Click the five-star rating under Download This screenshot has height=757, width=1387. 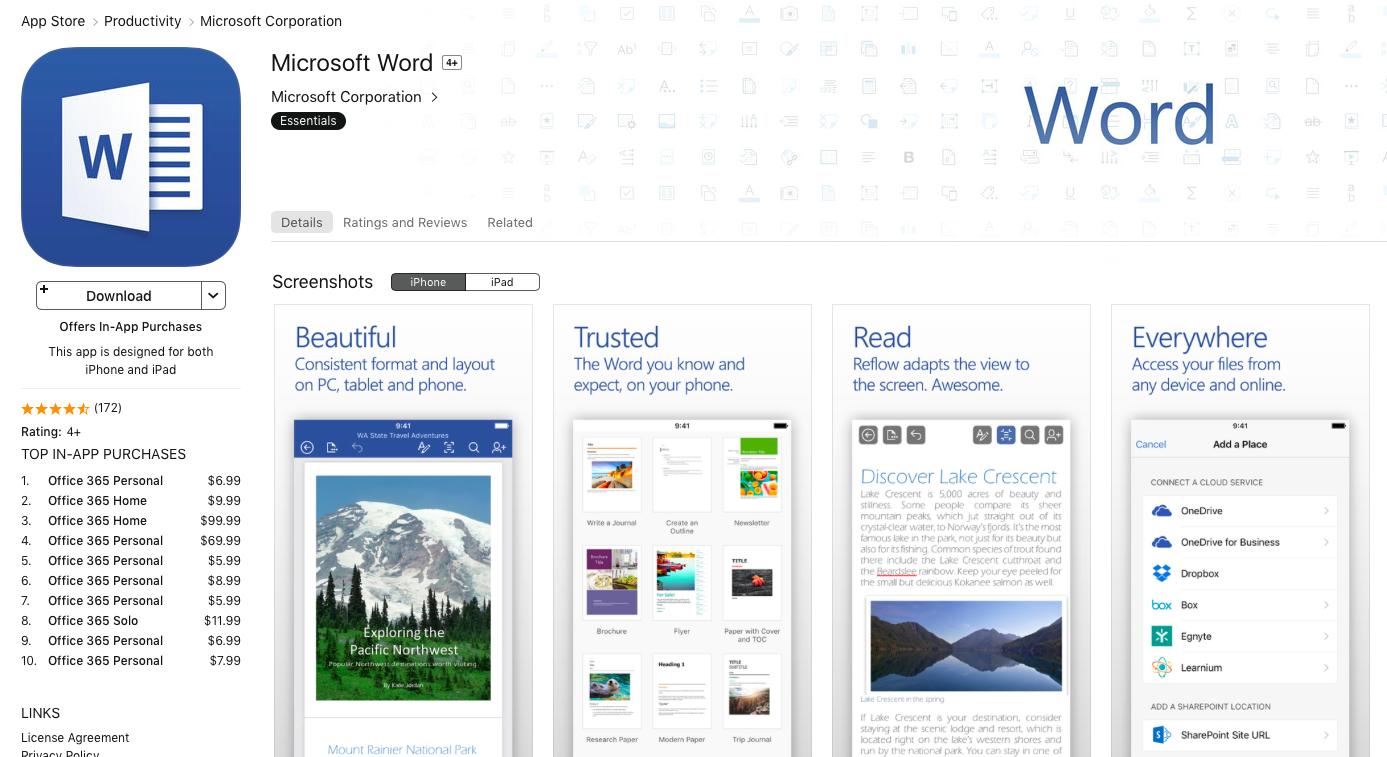point(55,408)
